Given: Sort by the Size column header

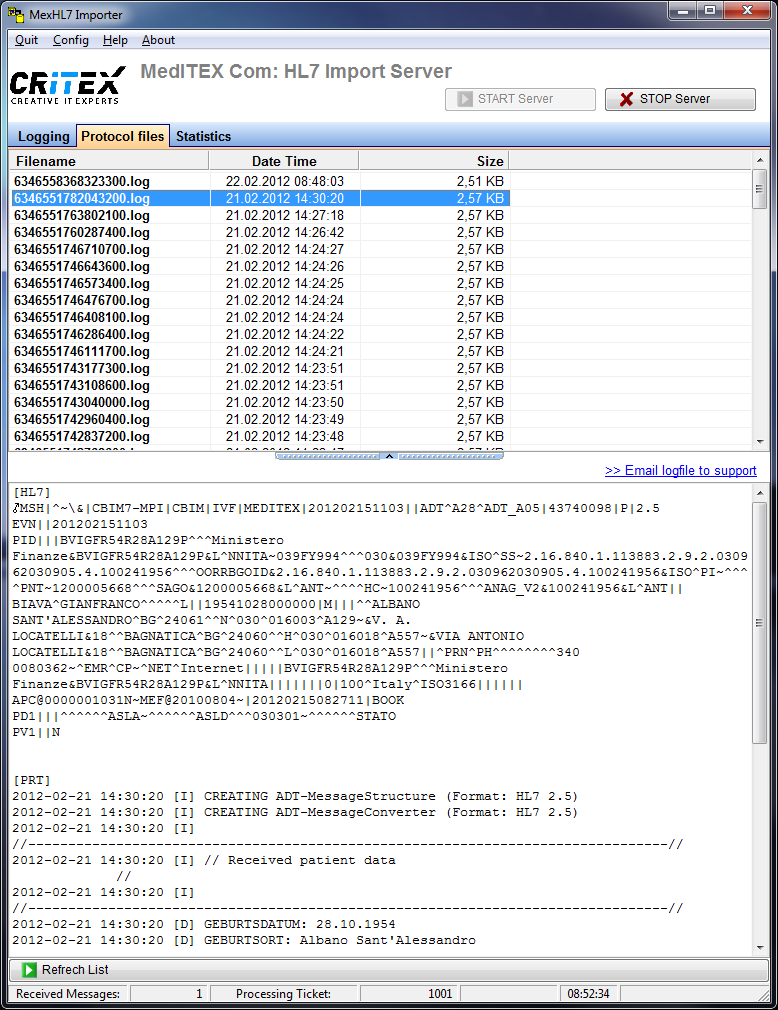Looking at the screenshot, I should (x=434, y=161).
